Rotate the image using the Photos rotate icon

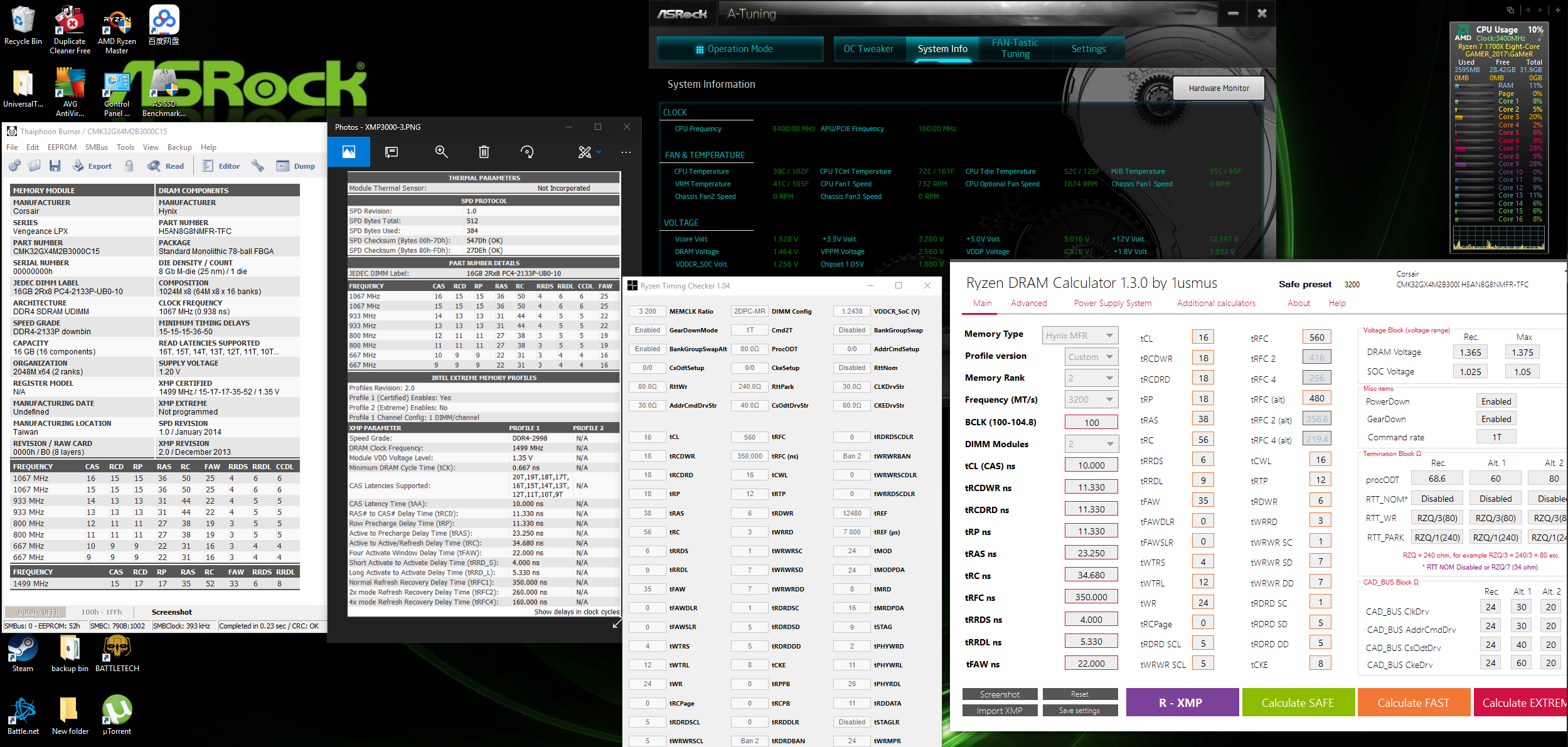point(527,152)
